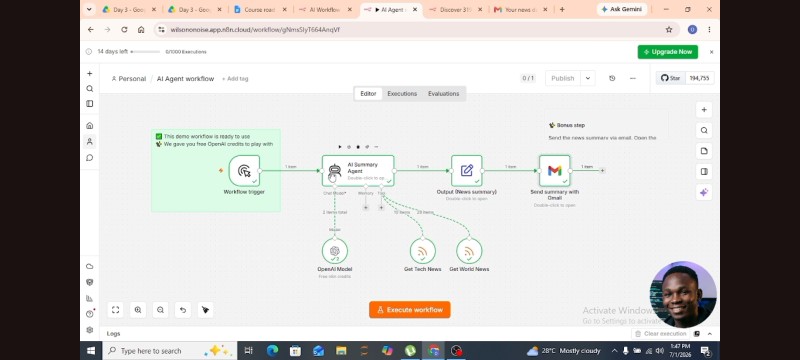Click the Send summary with Gmail node

[555, 171]
